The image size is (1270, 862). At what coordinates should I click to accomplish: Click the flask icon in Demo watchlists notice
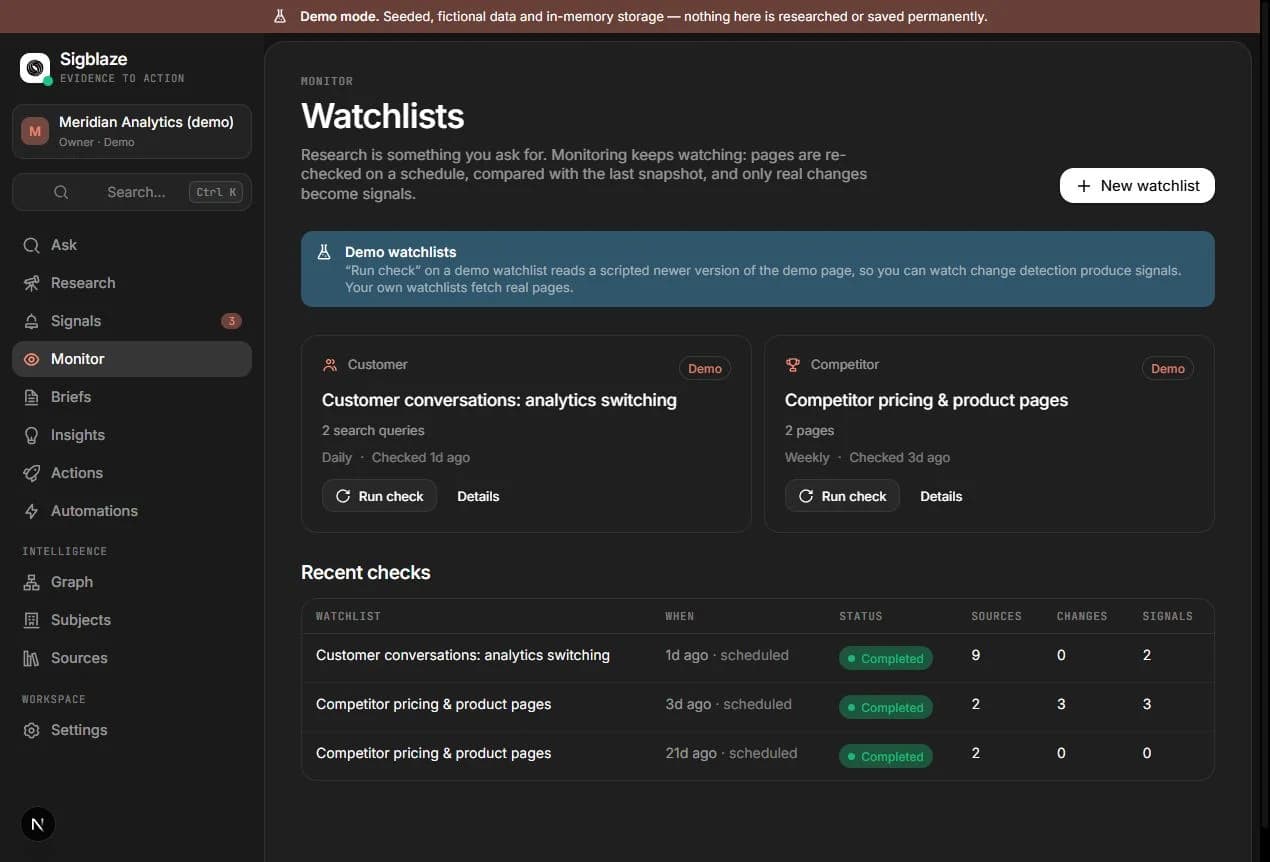pos(324,252)
